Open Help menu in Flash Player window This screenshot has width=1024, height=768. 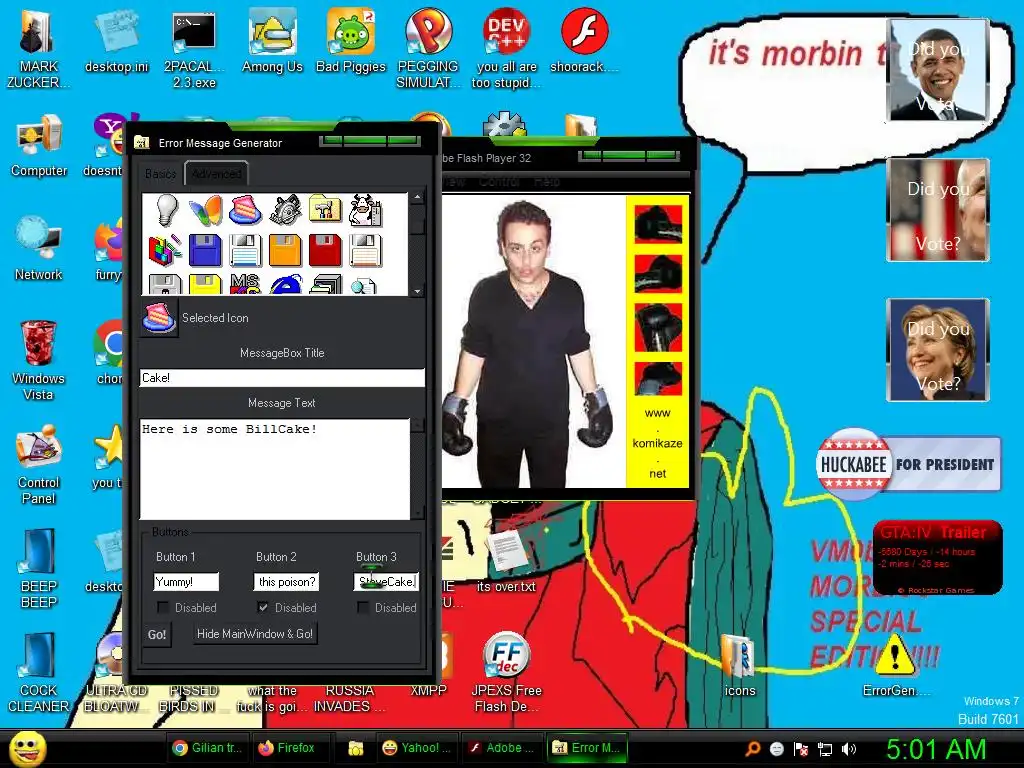click(x=546, y=182)
